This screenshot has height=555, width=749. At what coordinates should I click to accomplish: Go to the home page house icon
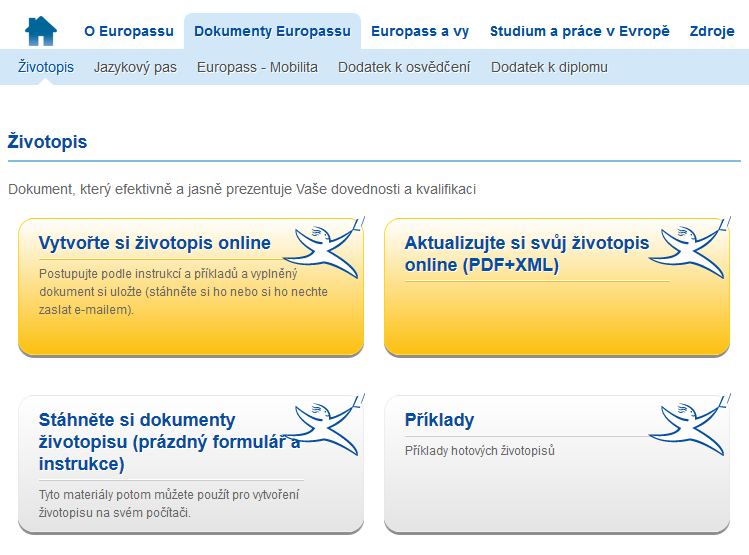41,31
